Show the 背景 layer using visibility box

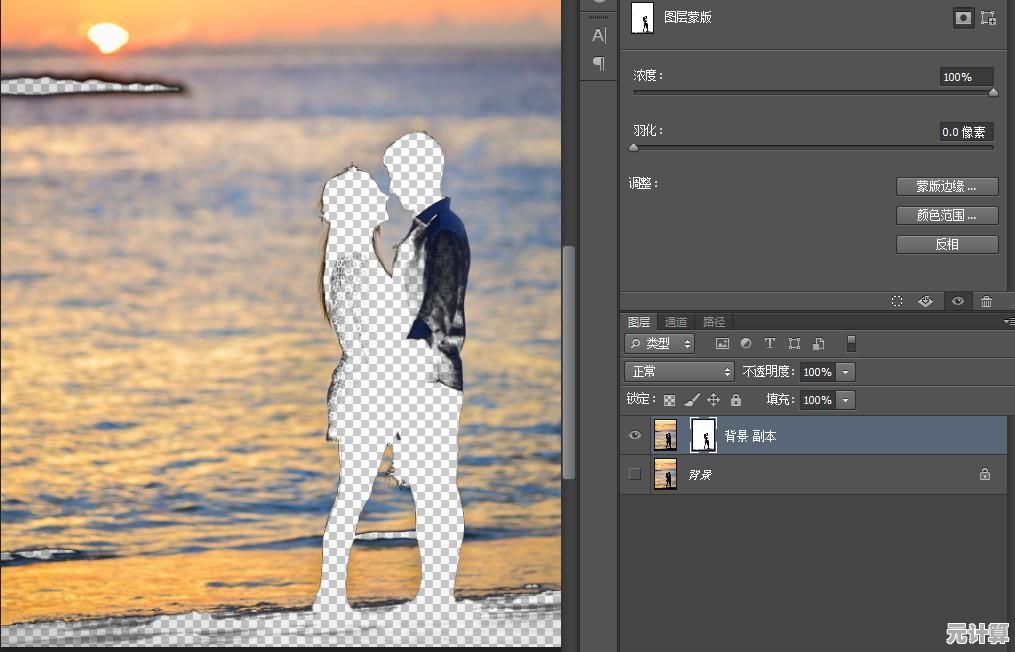tap(635, 474)
